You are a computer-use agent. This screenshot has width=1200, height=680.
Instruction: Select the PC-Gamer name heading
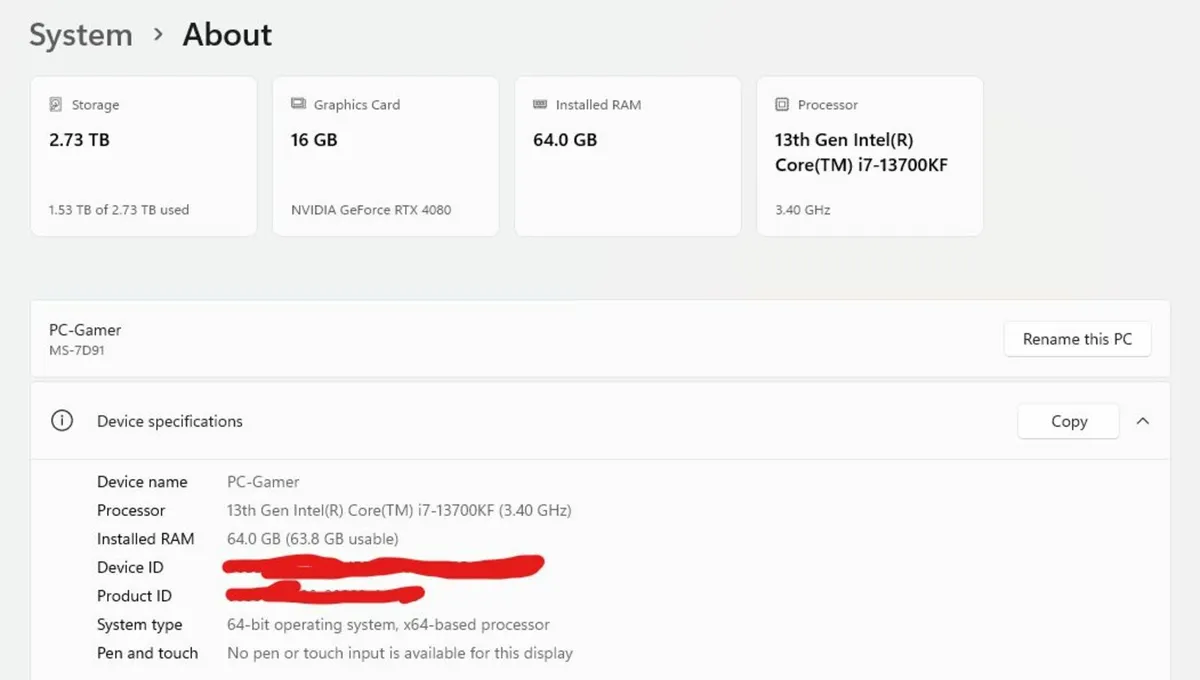(85, 330)
